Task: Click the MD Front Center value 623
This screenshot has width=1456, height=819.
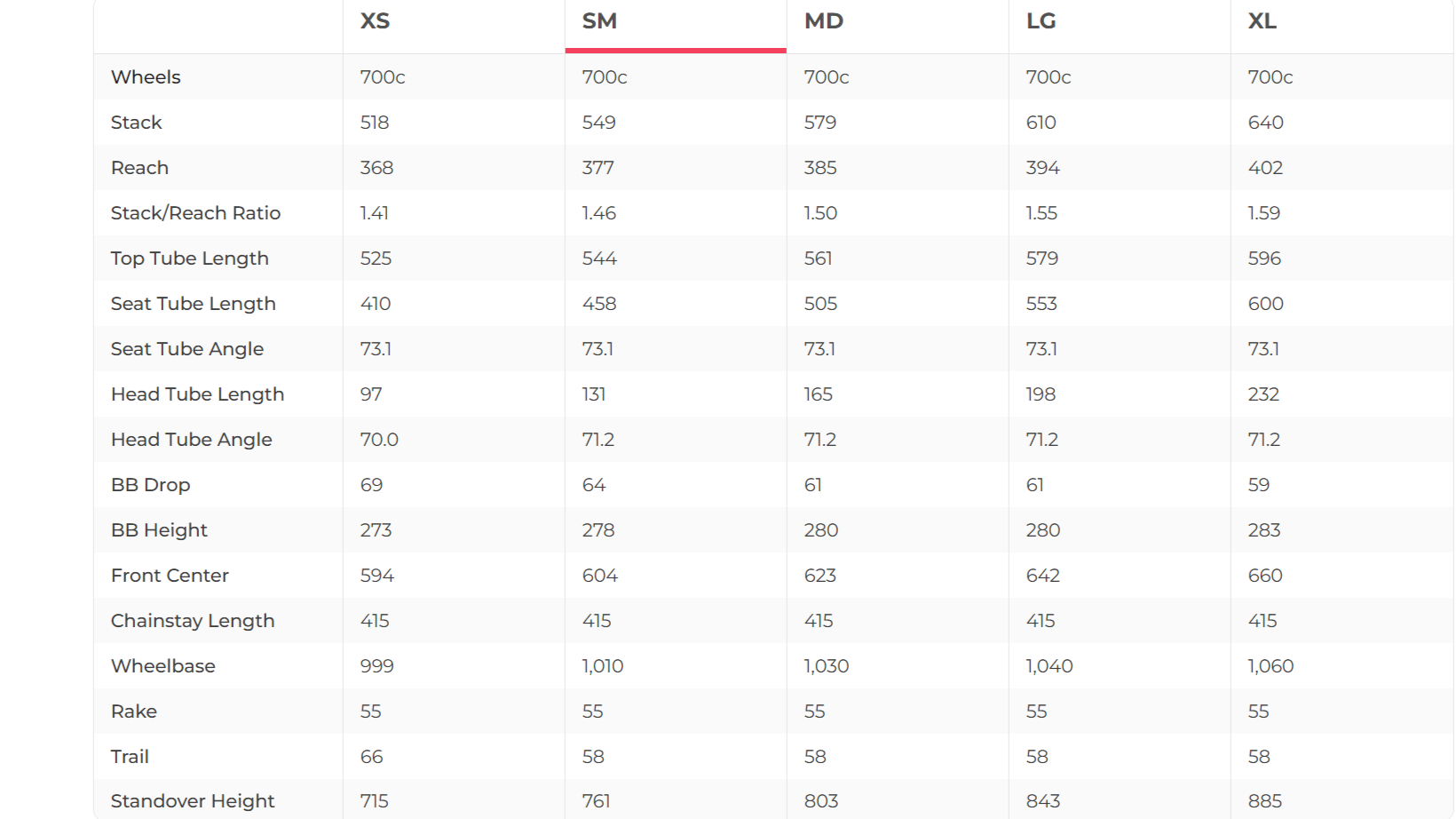Action: [x=819, y=576]
